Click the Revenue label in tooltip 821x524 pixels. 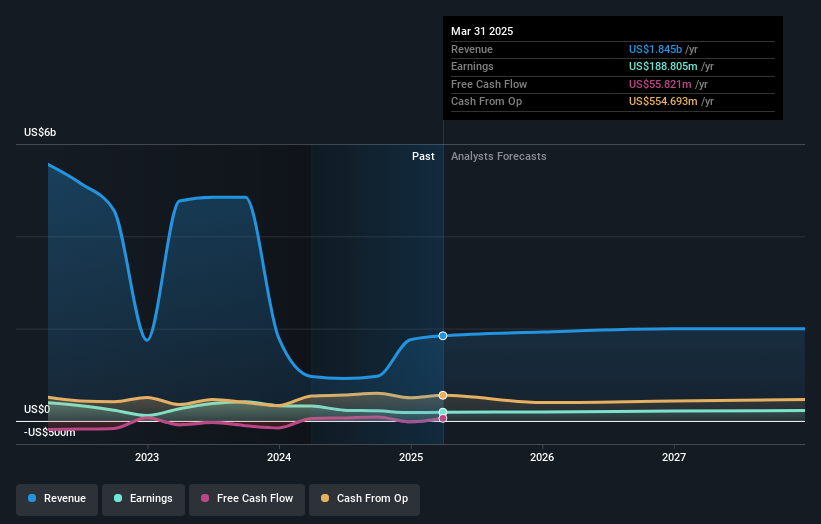click(x=472, y=49)
